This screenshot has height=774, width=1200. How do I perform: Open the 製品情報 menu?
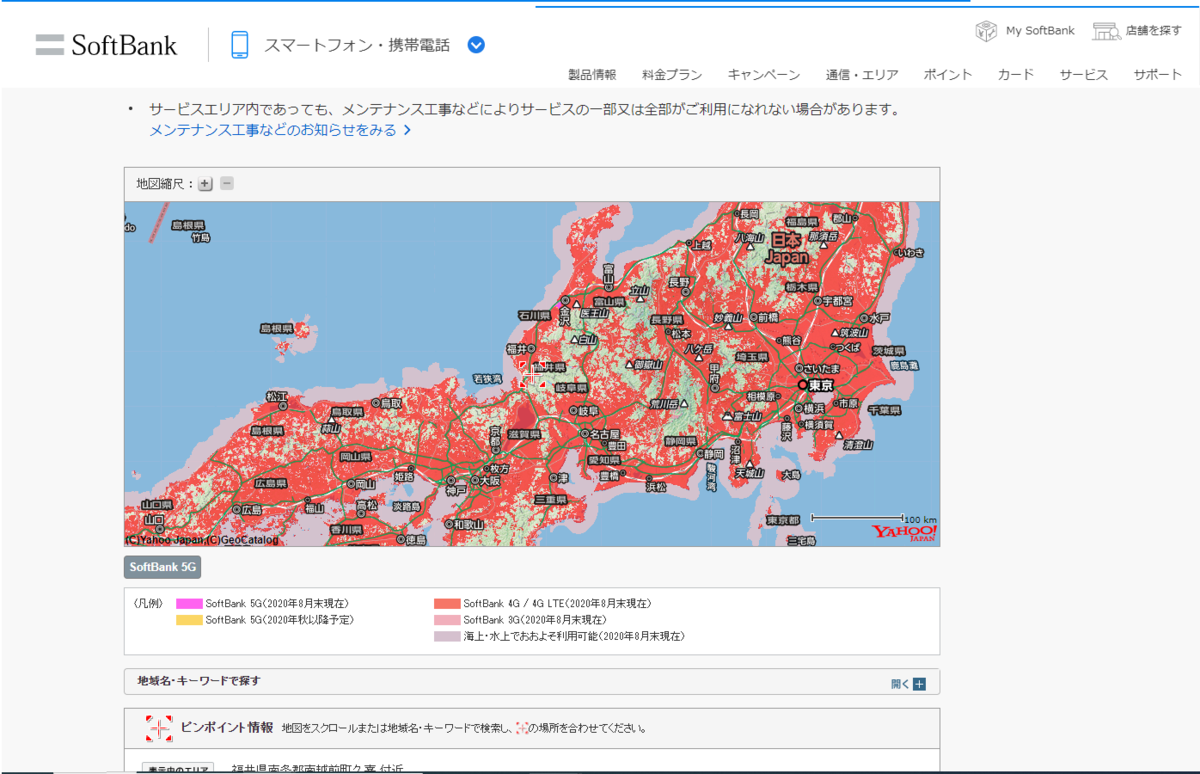pos(592,75)
